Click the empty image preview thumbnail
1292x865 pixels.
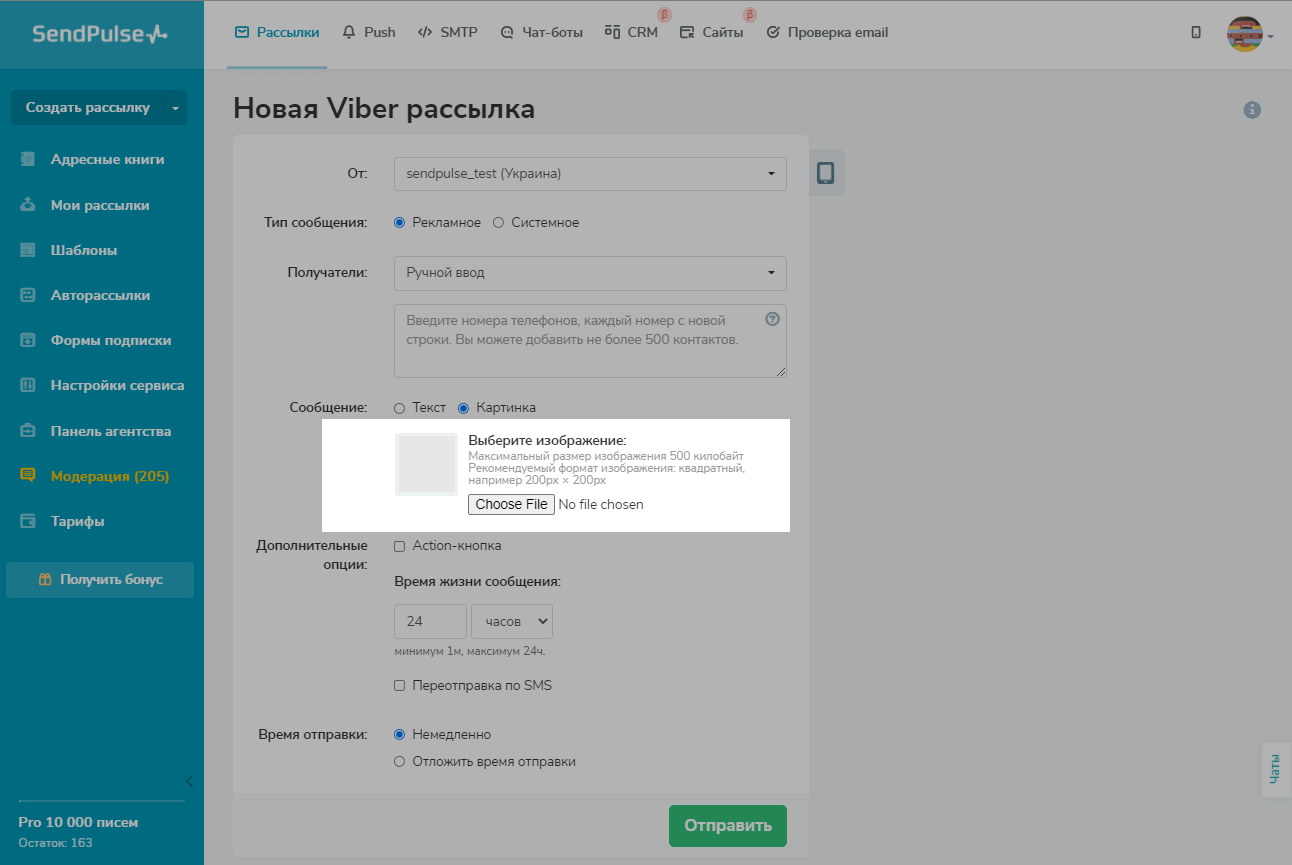(427, 464)
